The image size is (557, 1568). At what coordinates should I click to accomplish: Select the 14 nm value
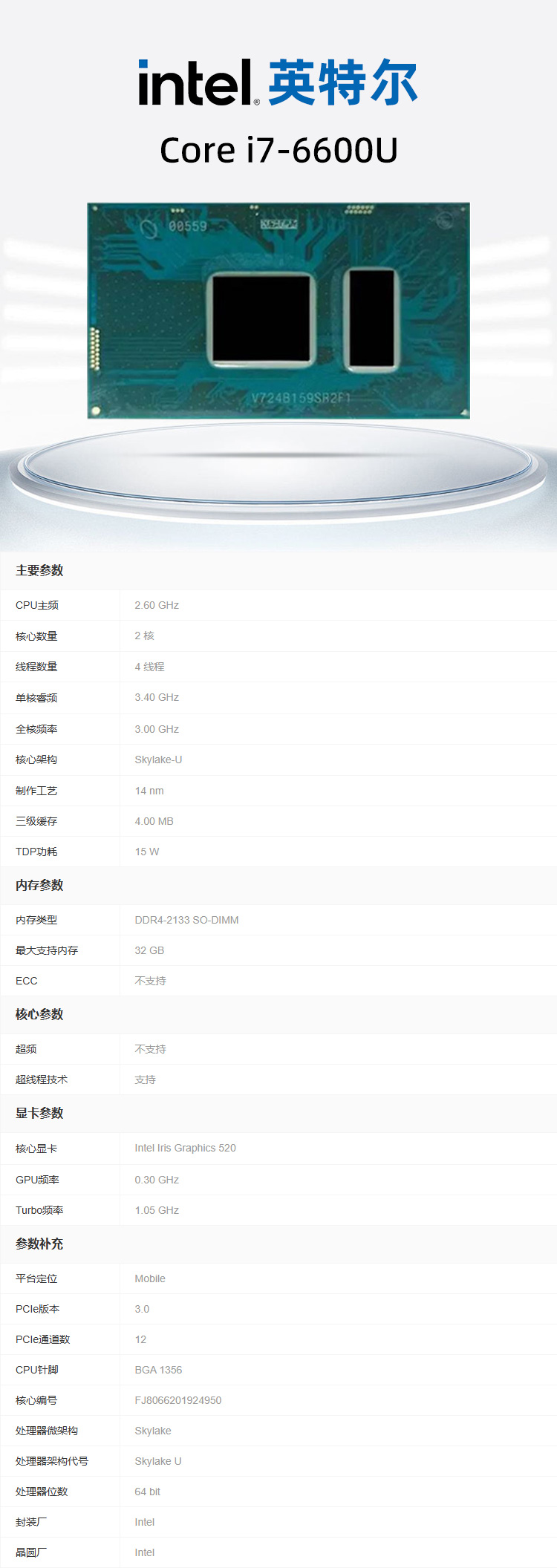pyautogui.click(x=149, y=791)
